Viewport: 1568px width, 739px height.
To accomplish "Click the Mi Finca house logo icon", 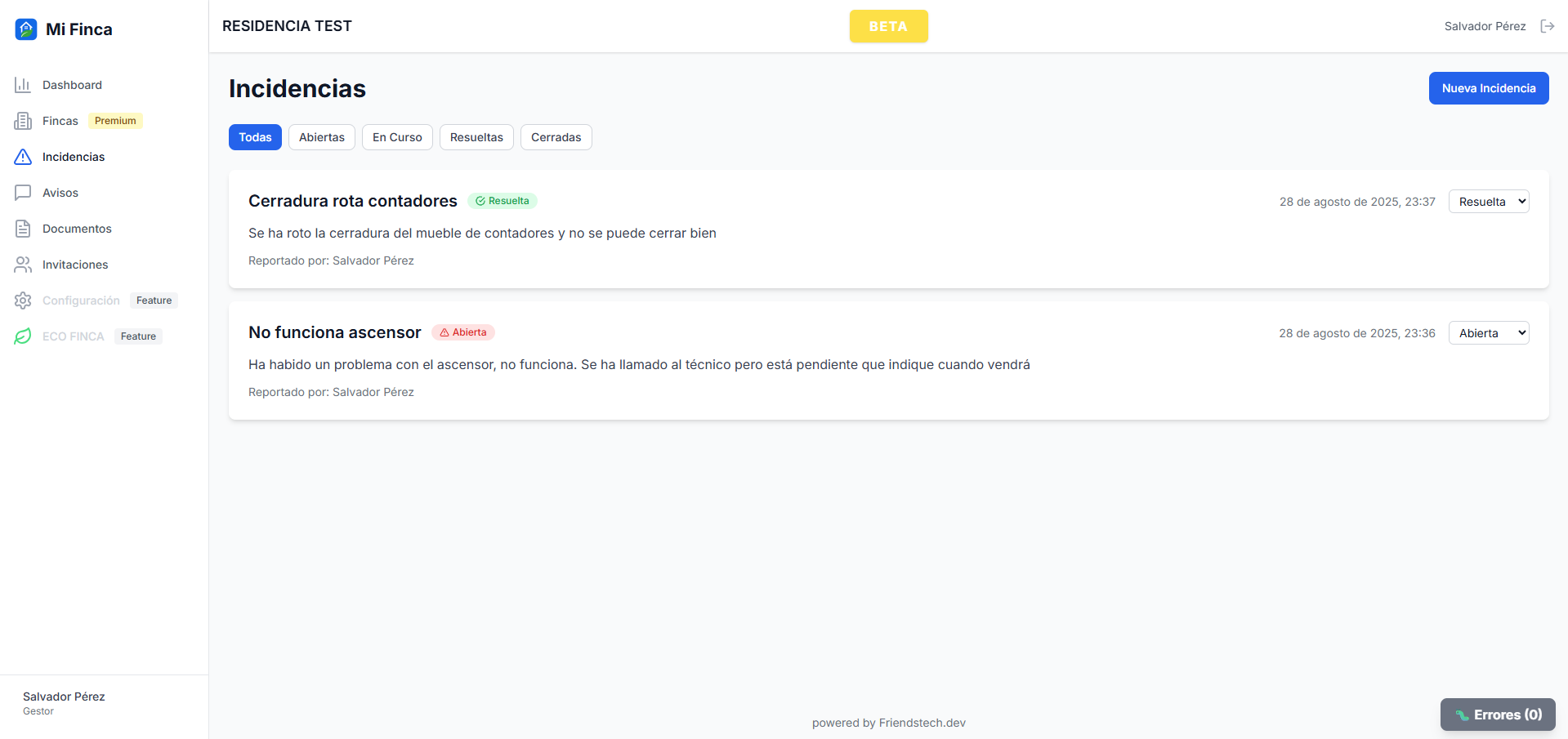I will click(x=26, y=29).
